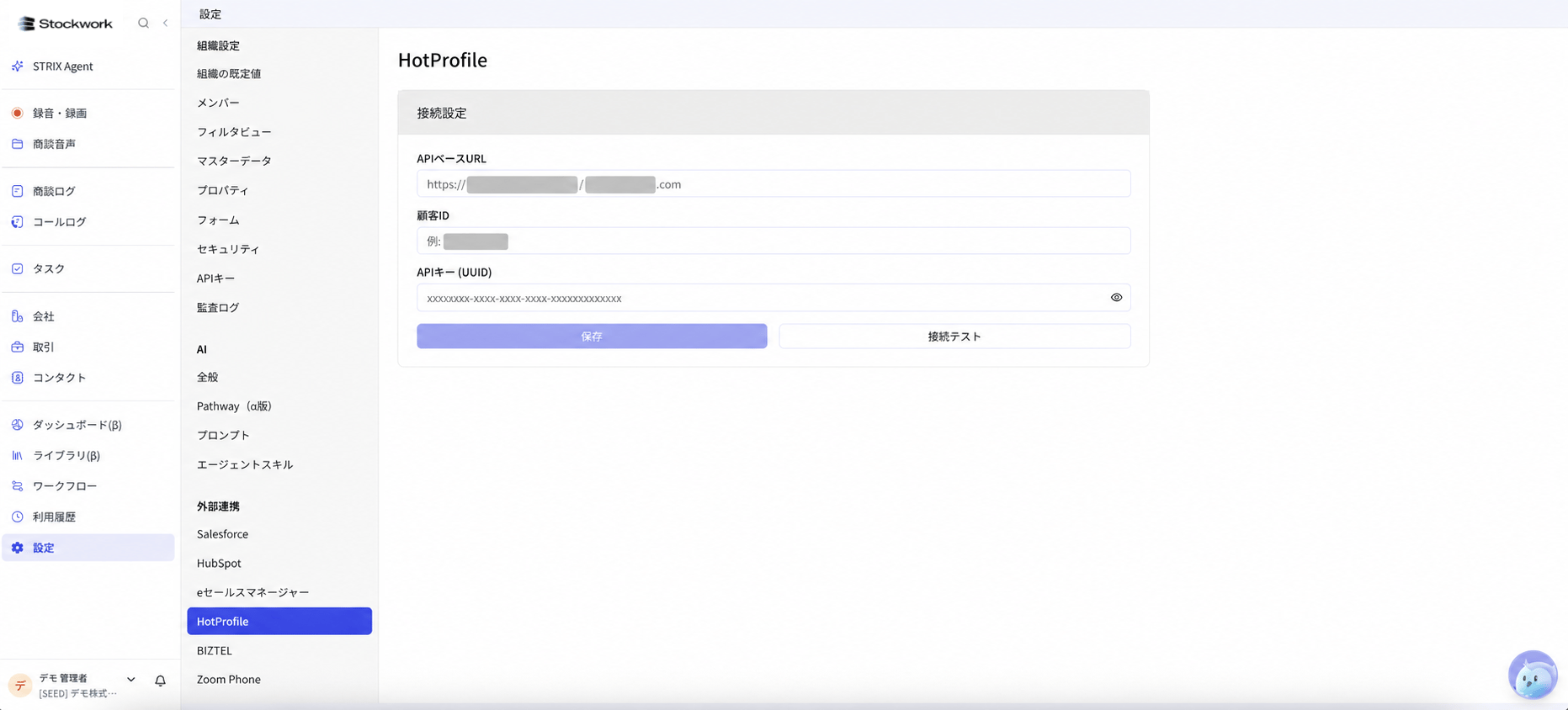1568x710 pixels.
Task: Open AI 全般 settings
Action: coord(208,377)
